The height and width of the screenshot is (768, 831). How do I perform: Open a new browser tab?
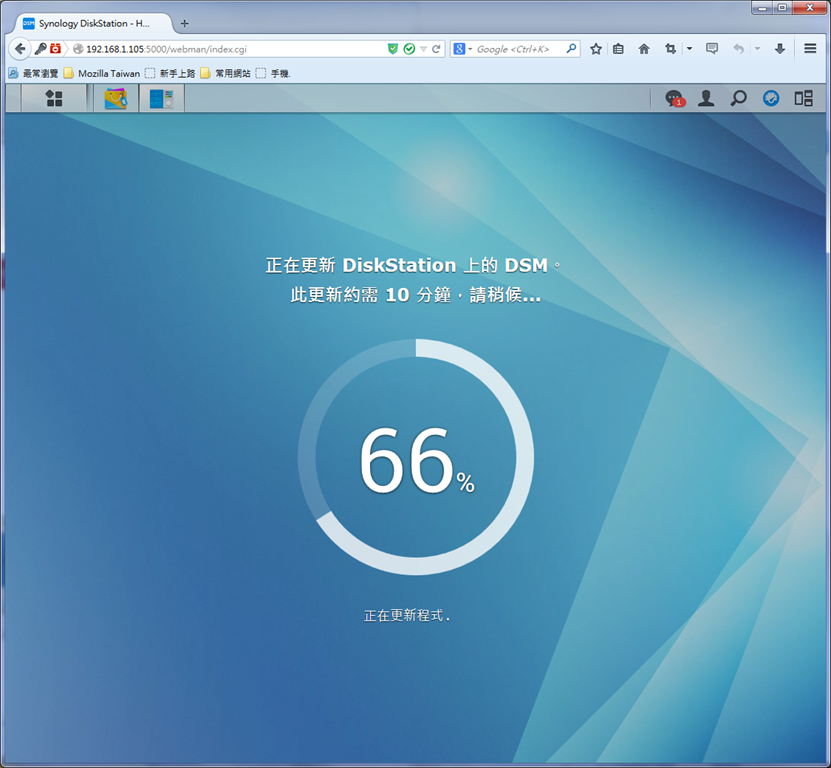[184, 23]
